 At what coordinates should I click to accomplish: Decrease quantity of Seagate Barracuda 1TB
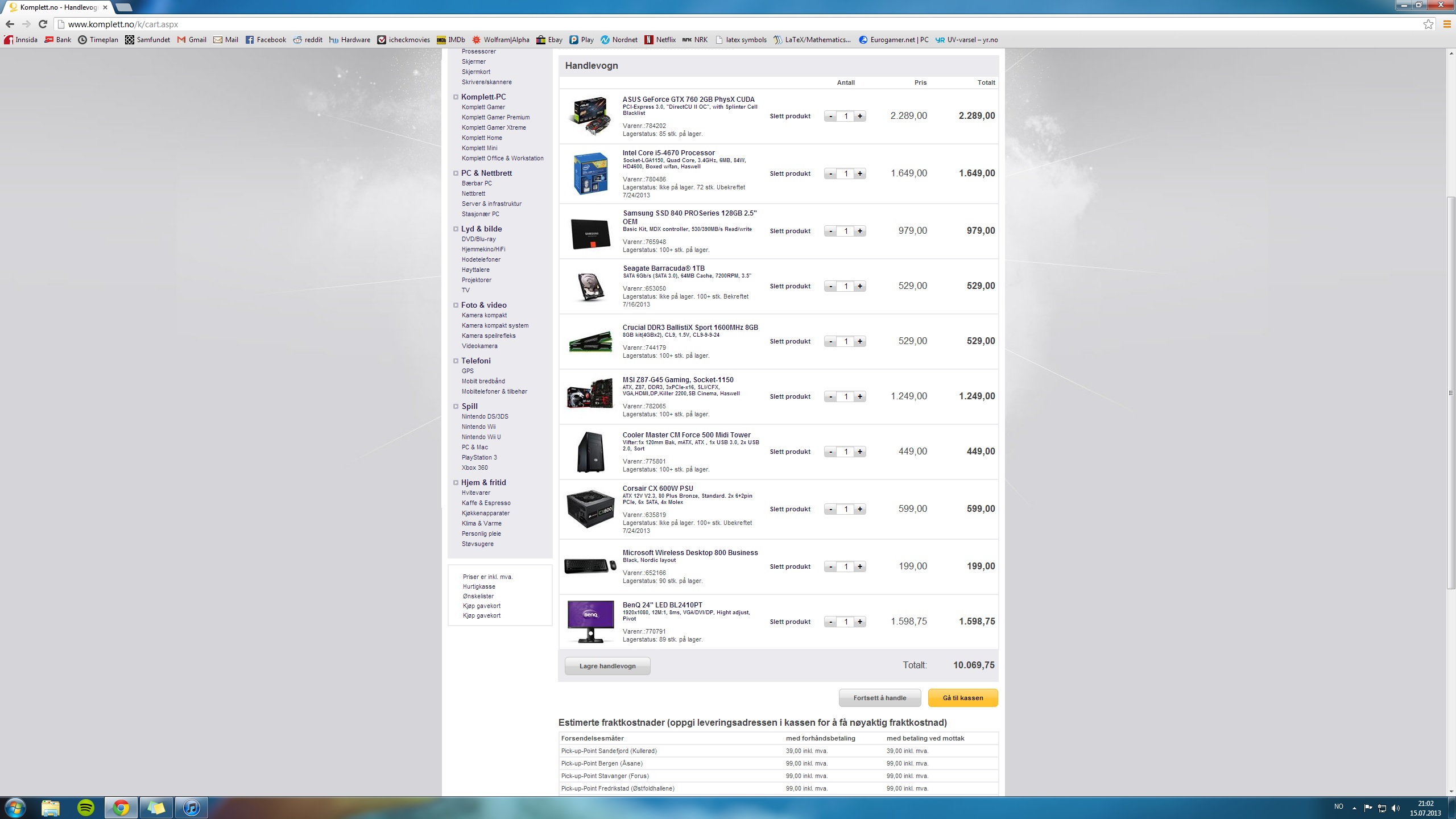(830, 286)
